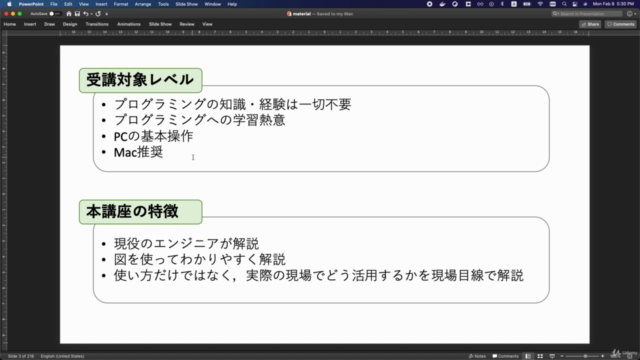The image size is (640, 360).
Task: Switch to Normal view icon
Action: 528,356
